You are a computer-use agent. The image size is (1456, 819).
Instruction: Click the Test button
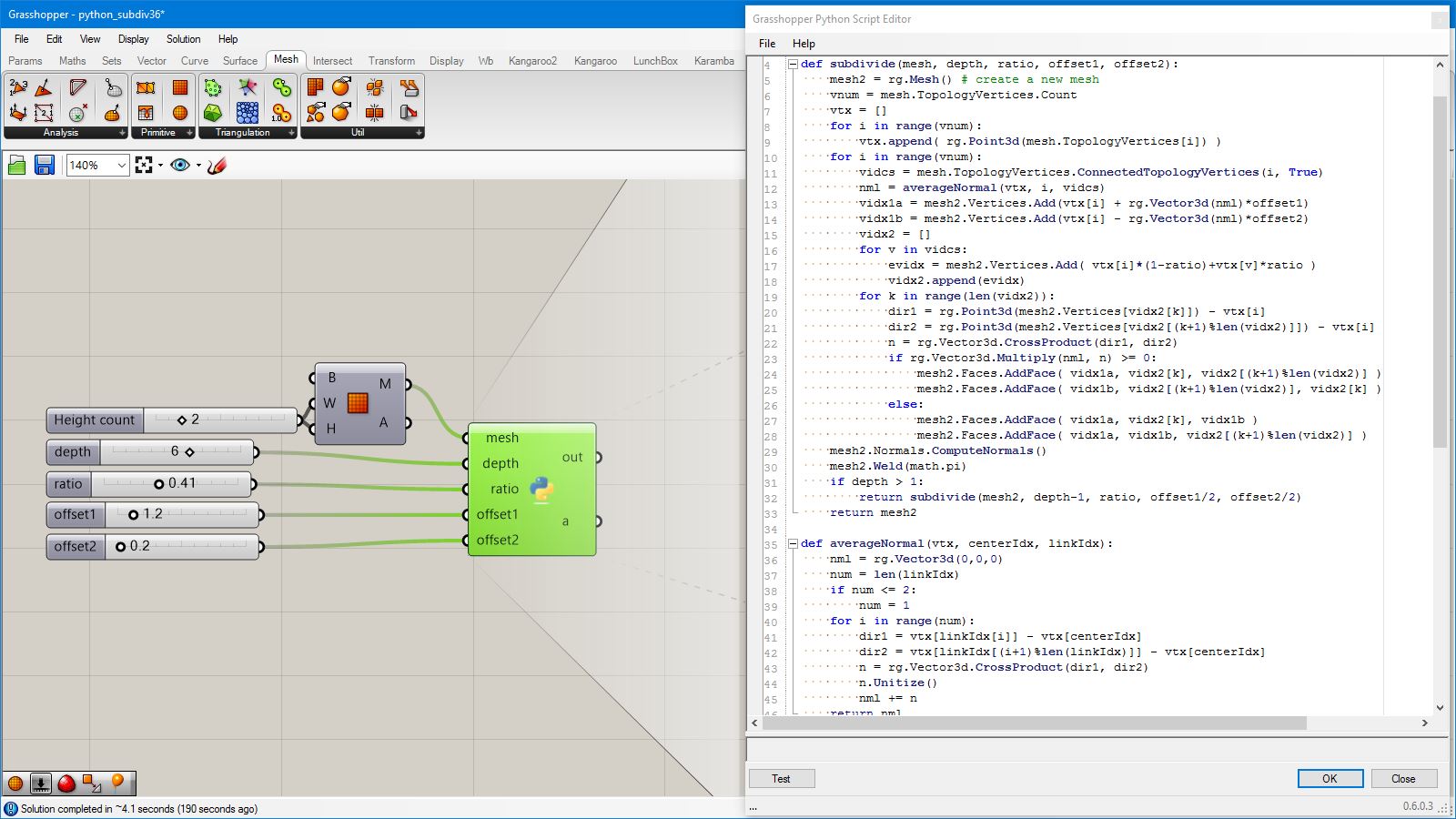781,779
